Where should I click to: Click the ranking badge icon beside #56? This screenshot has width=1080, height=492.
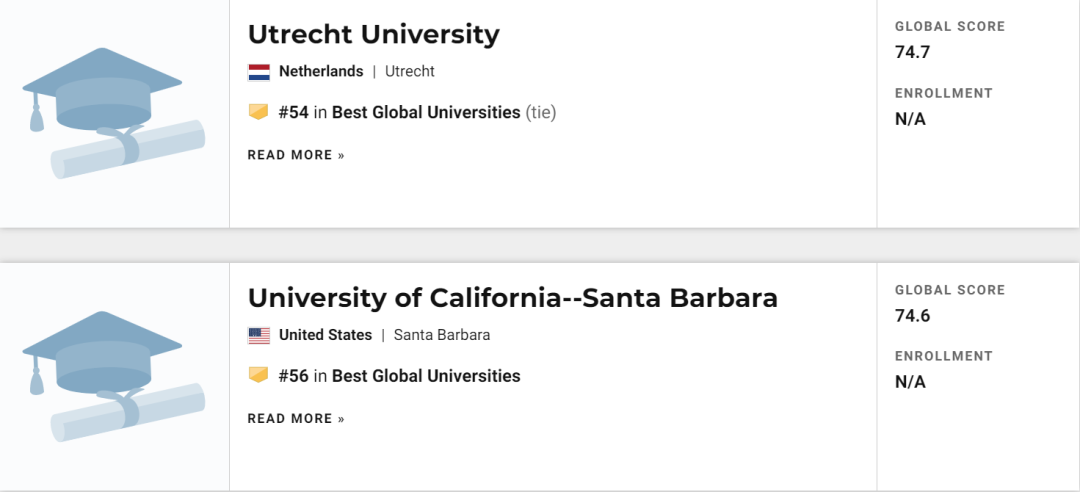(x=259, y=376)
